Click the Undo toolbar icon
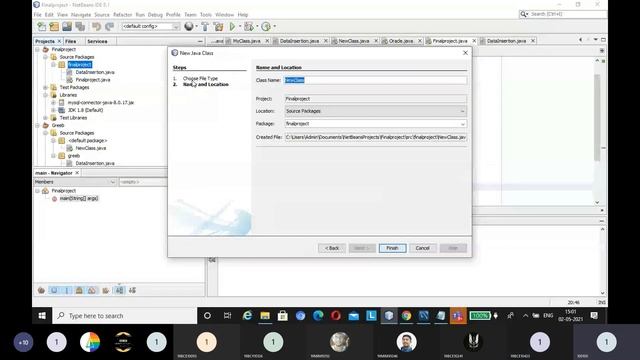 pyautogui.click(x=96, y=27)
